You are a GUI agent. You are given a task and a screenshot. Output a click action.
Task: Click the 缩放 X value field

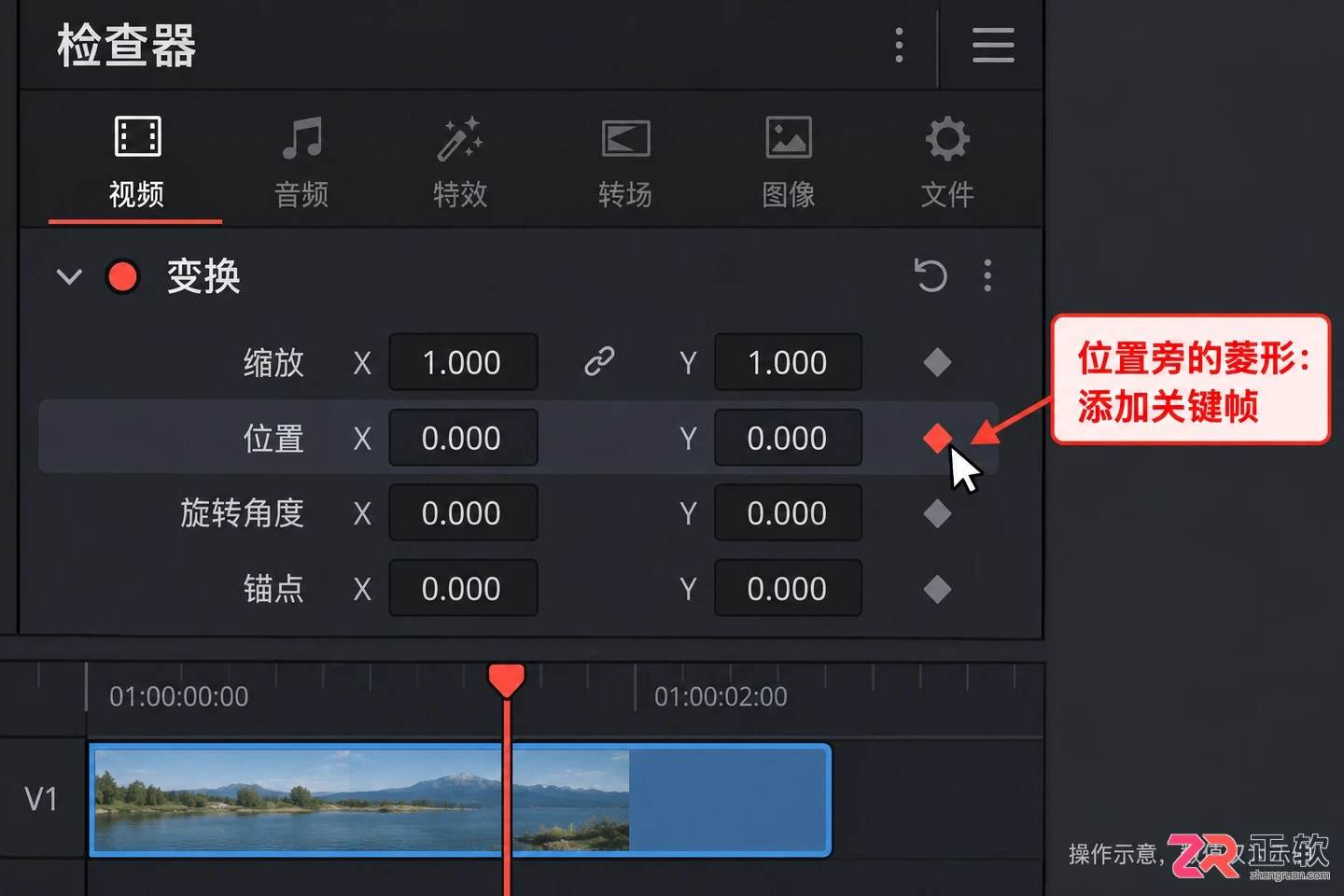pyautogui.click(x=463, y=362)
